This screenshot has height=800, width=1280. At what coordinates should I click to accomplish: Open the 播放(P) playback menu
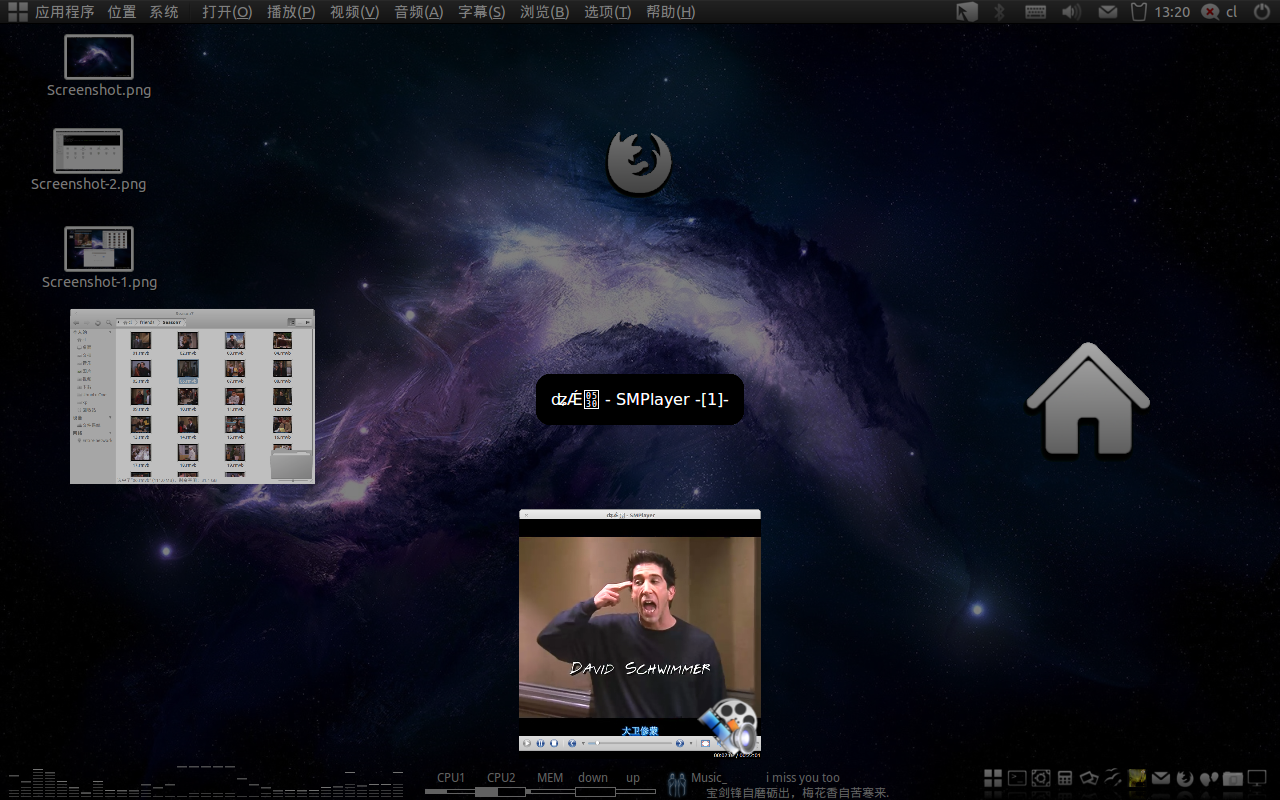click(x=291, y=12)
